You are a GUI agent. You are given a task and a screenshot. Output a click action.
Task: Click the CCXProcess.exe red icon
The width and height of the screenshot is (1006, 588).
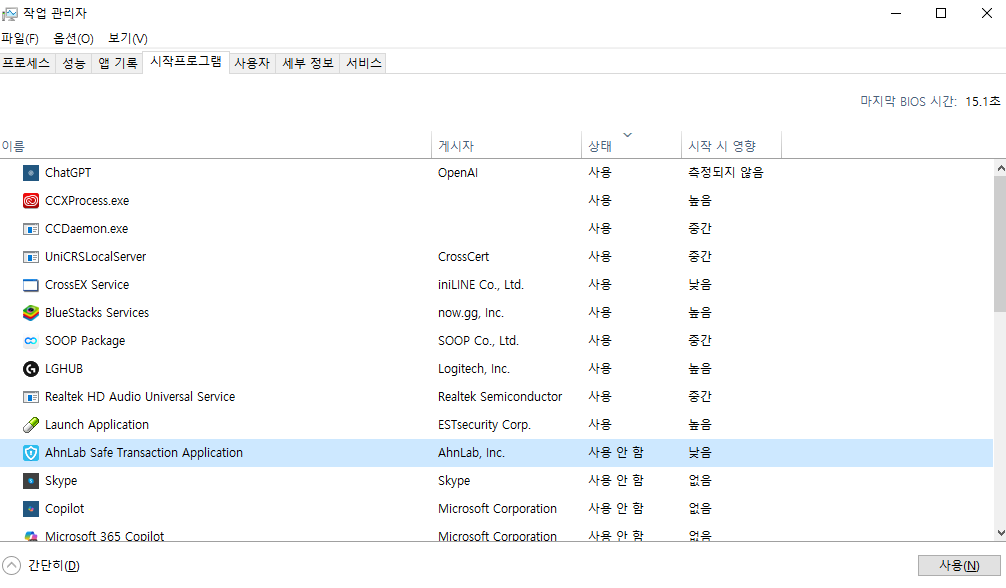(31, 201)
